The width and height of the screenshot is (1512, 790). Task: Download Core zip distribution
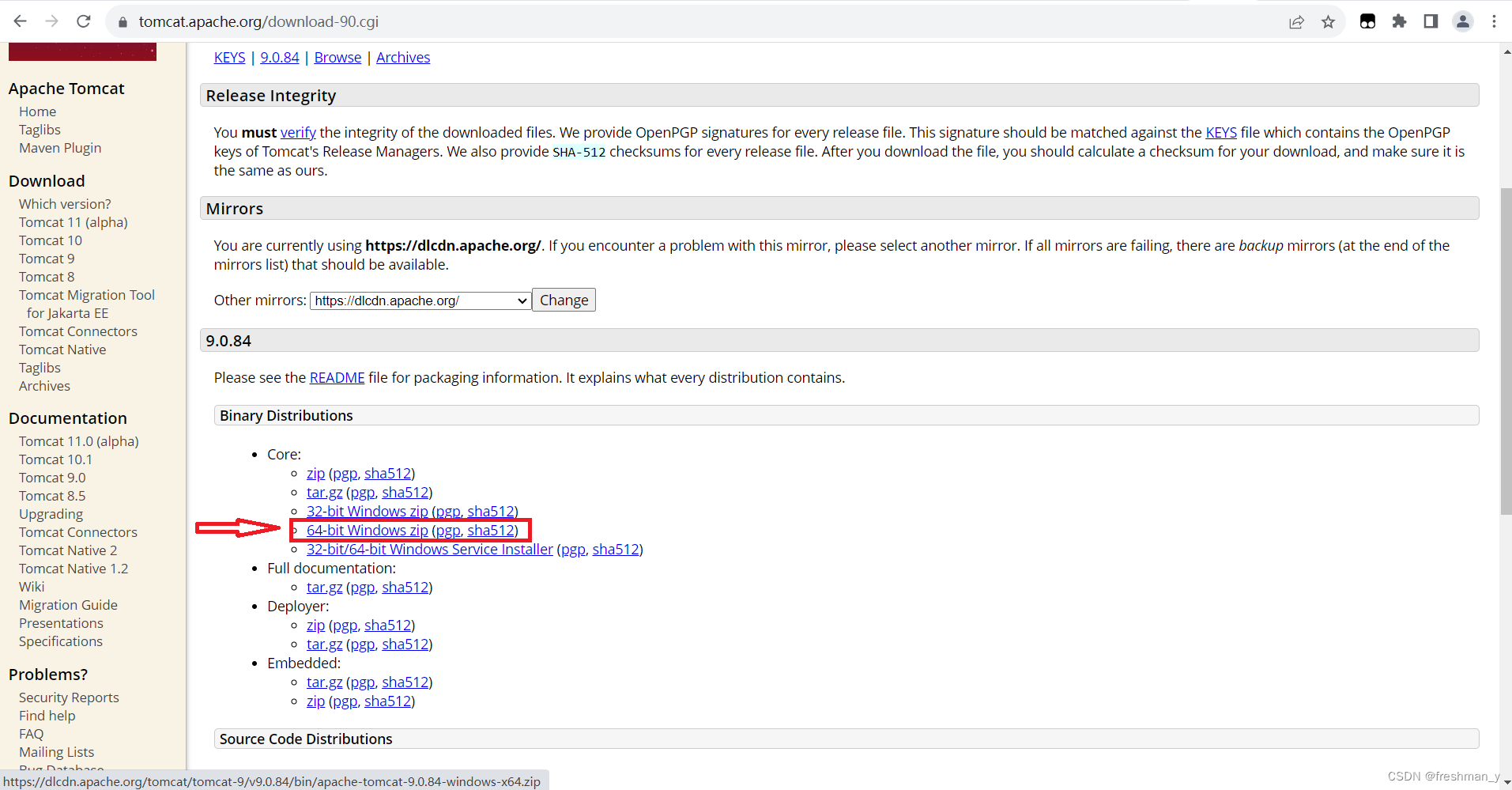tap(315, 473)
